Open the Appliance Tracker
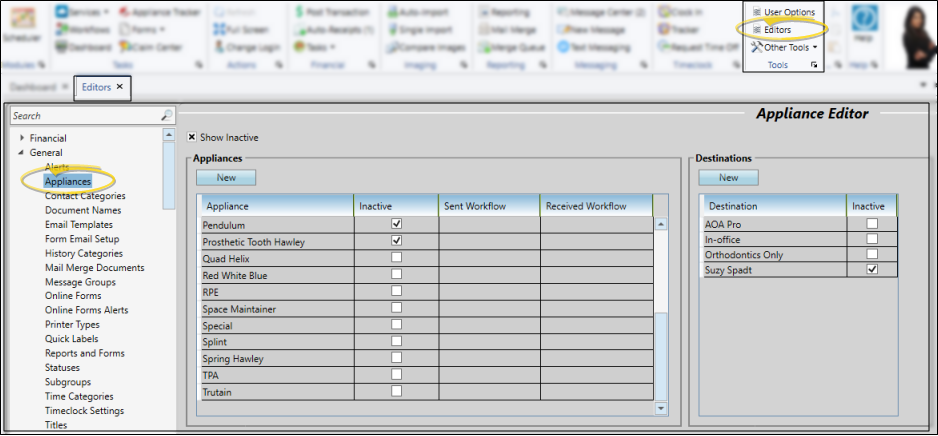 [x=156, y=11]
